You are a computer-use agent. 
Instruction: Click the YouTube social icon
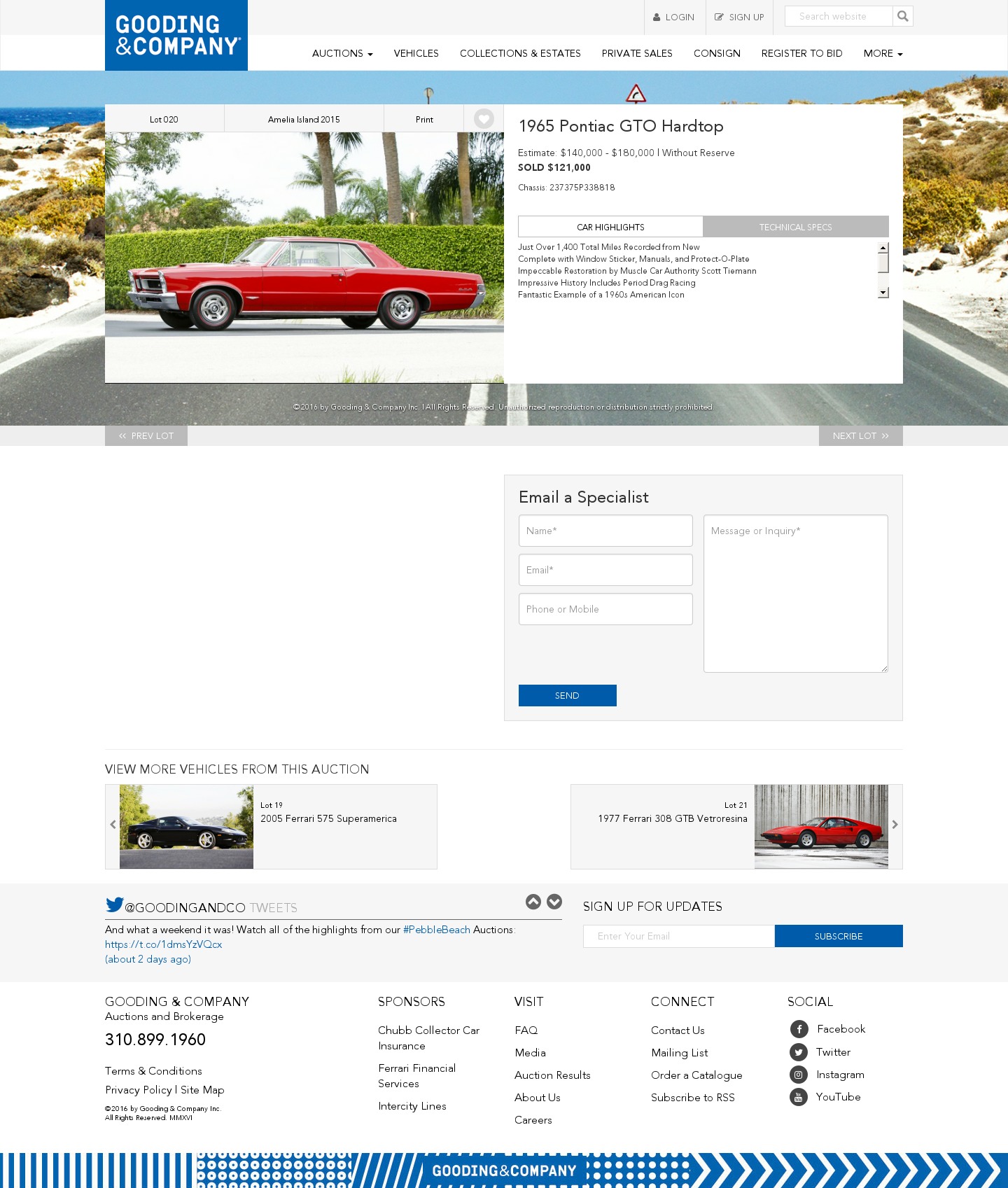coord(799,1097)
